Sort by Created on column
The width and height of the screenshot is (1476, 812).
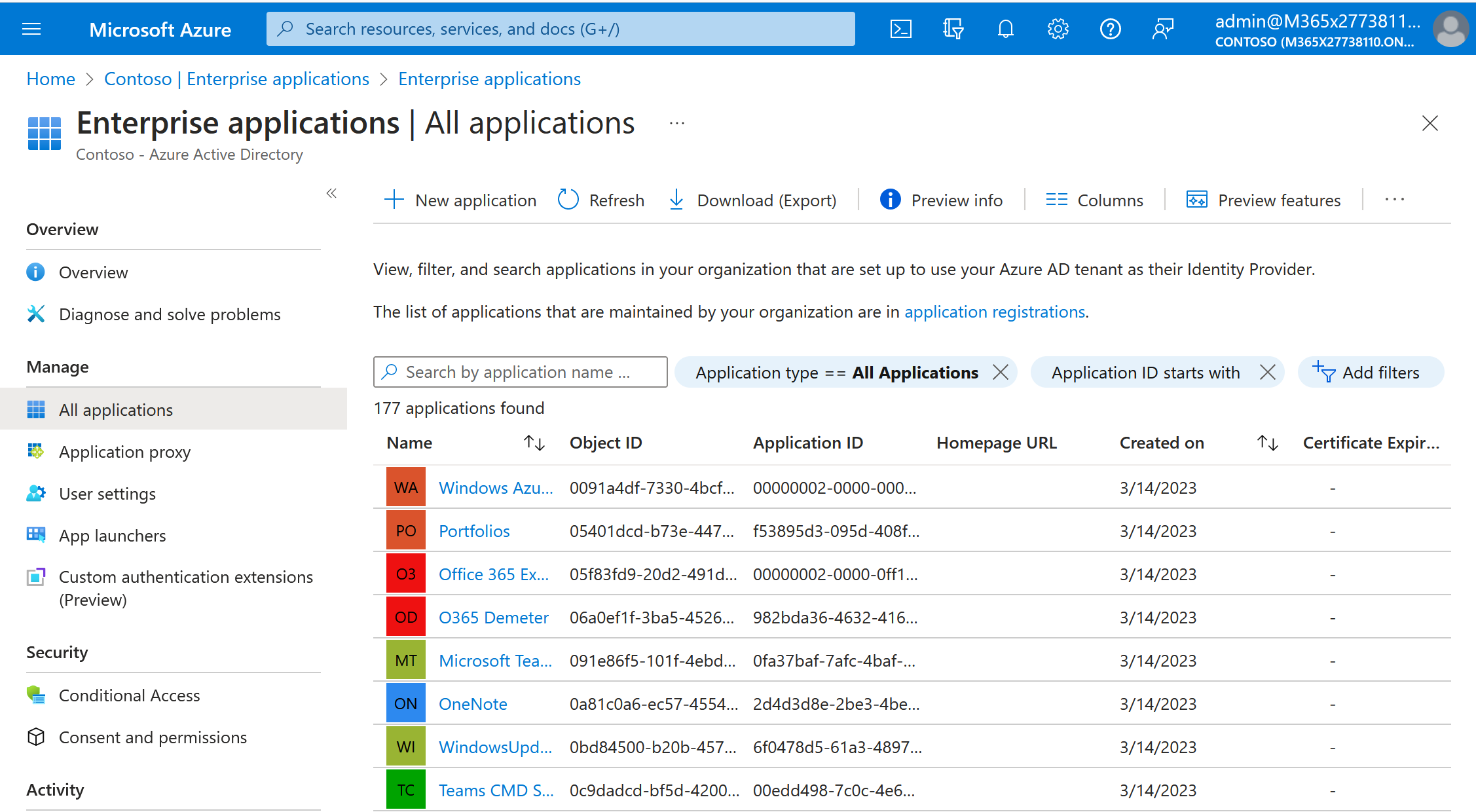pyautogui.click(x=1268, y=443)
